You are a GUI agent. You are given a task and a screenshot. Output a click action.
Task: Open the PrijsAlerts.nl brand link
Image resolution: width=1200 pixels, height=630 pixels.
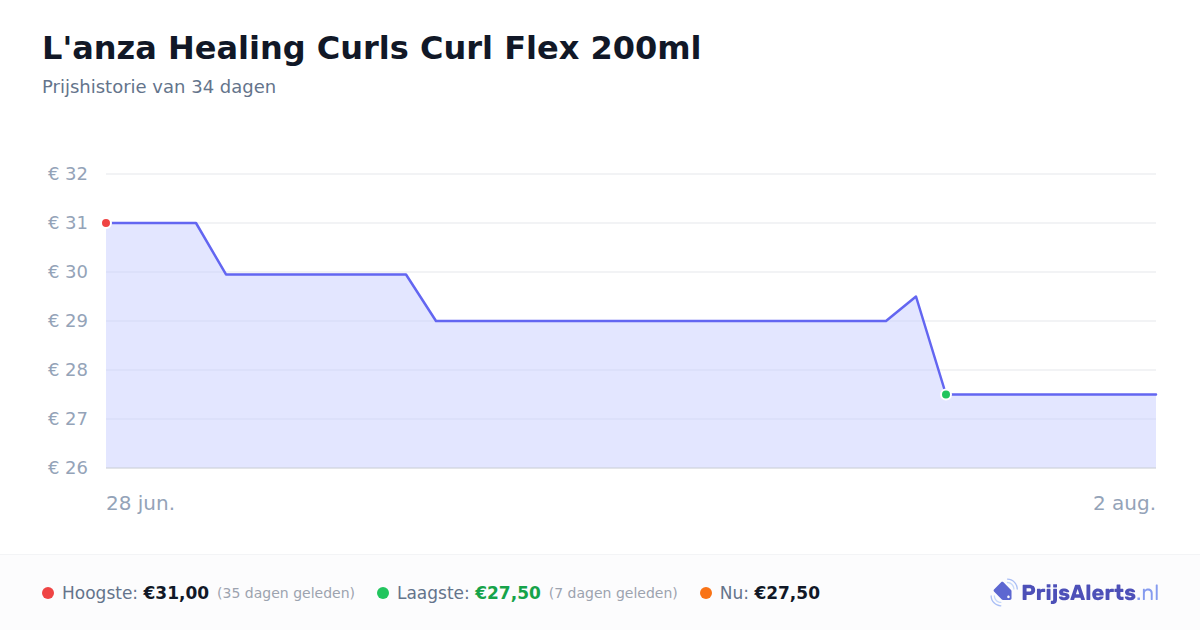[1074, 593]
